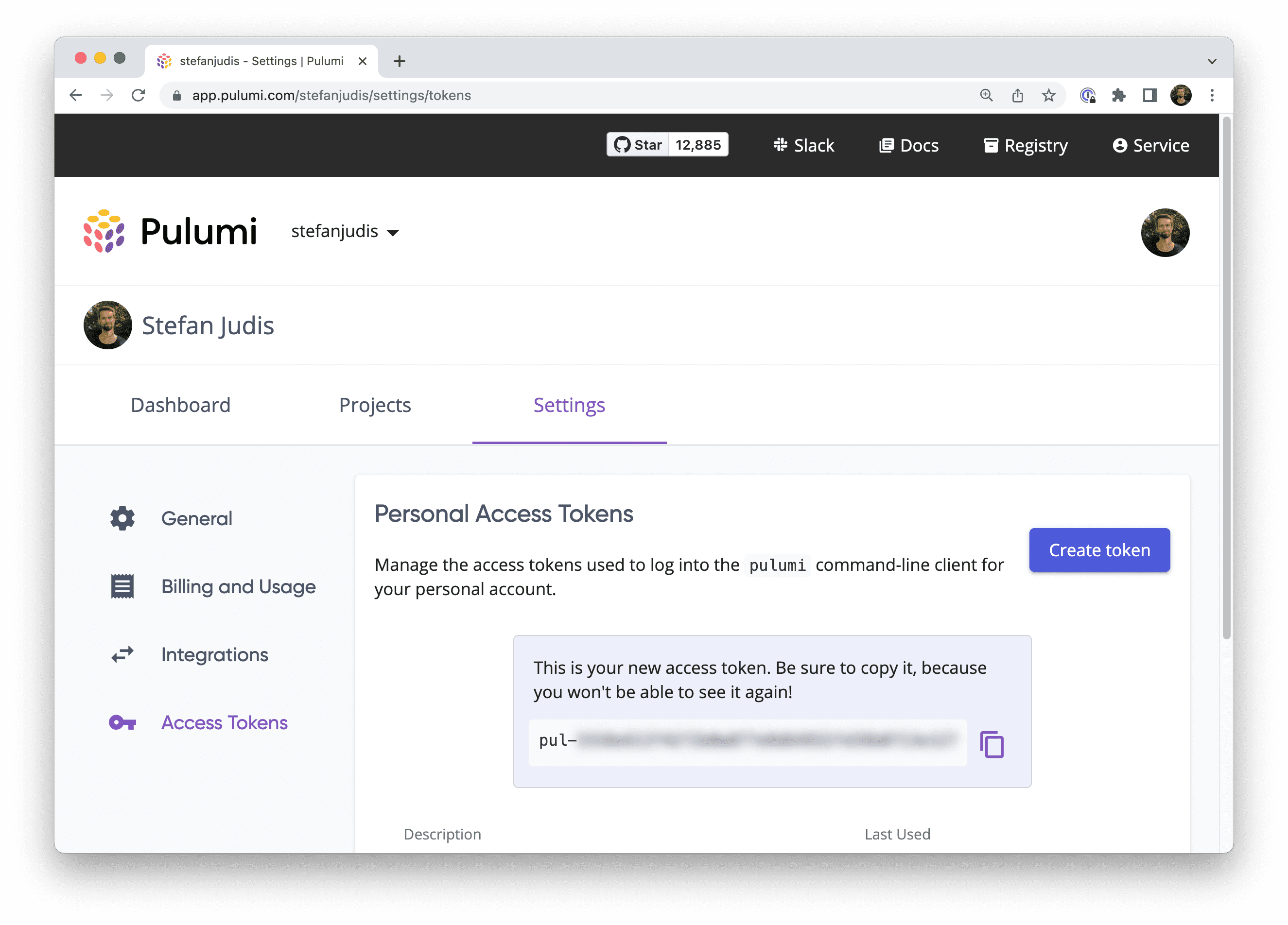Open Chrome's three-dot menu

(x=1213, y=95)
